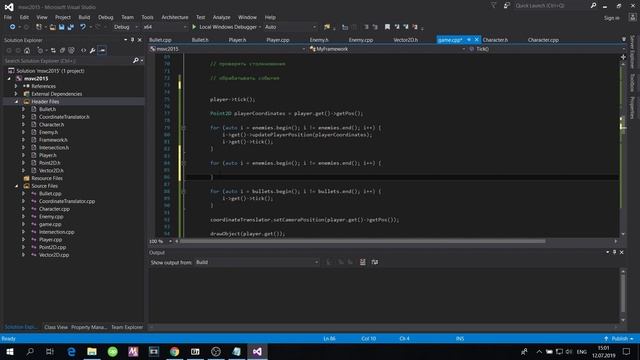Click the Home icon in Solution Explorer
Viewport: 640px width, 360px height.
pyautogui.click(x=27, y=50)
